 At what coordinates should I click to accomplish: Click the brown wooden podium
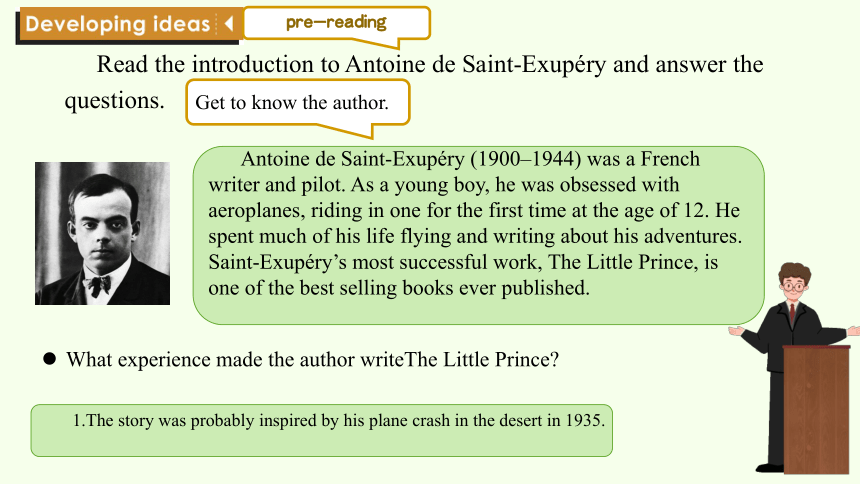coord(816,409)
